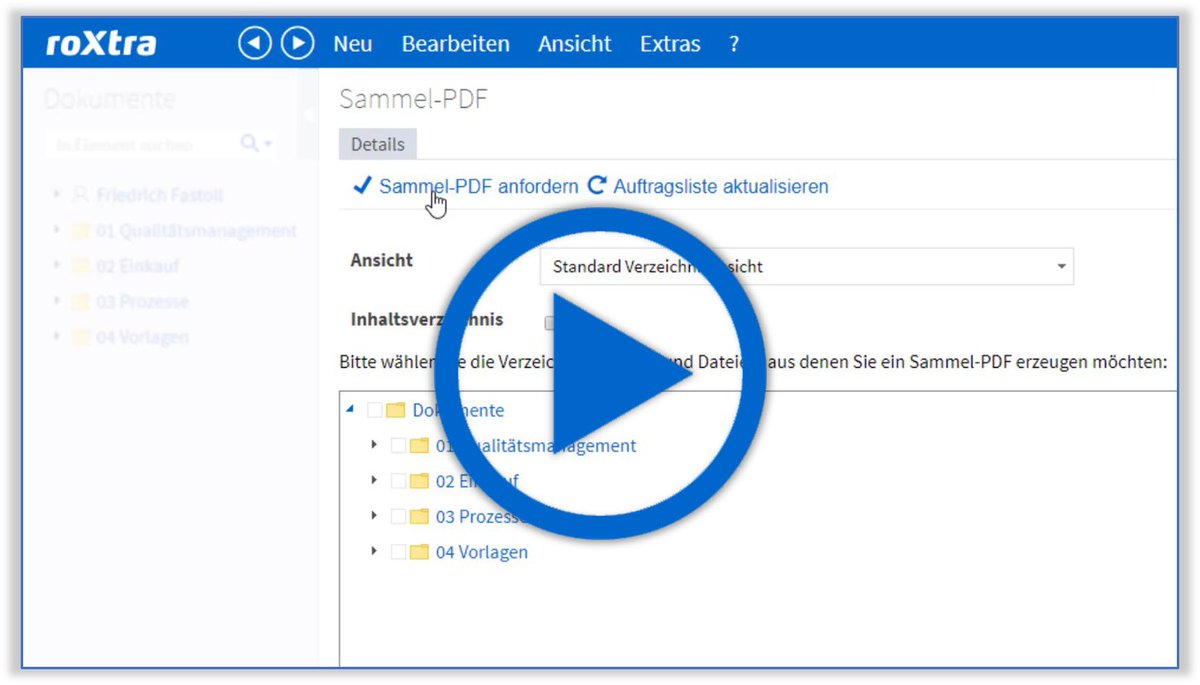This screenshot has height=685, width=1200.
Task: Toggle the Inhaltsverzeichnis checkbox
Action: click(550, 322)
